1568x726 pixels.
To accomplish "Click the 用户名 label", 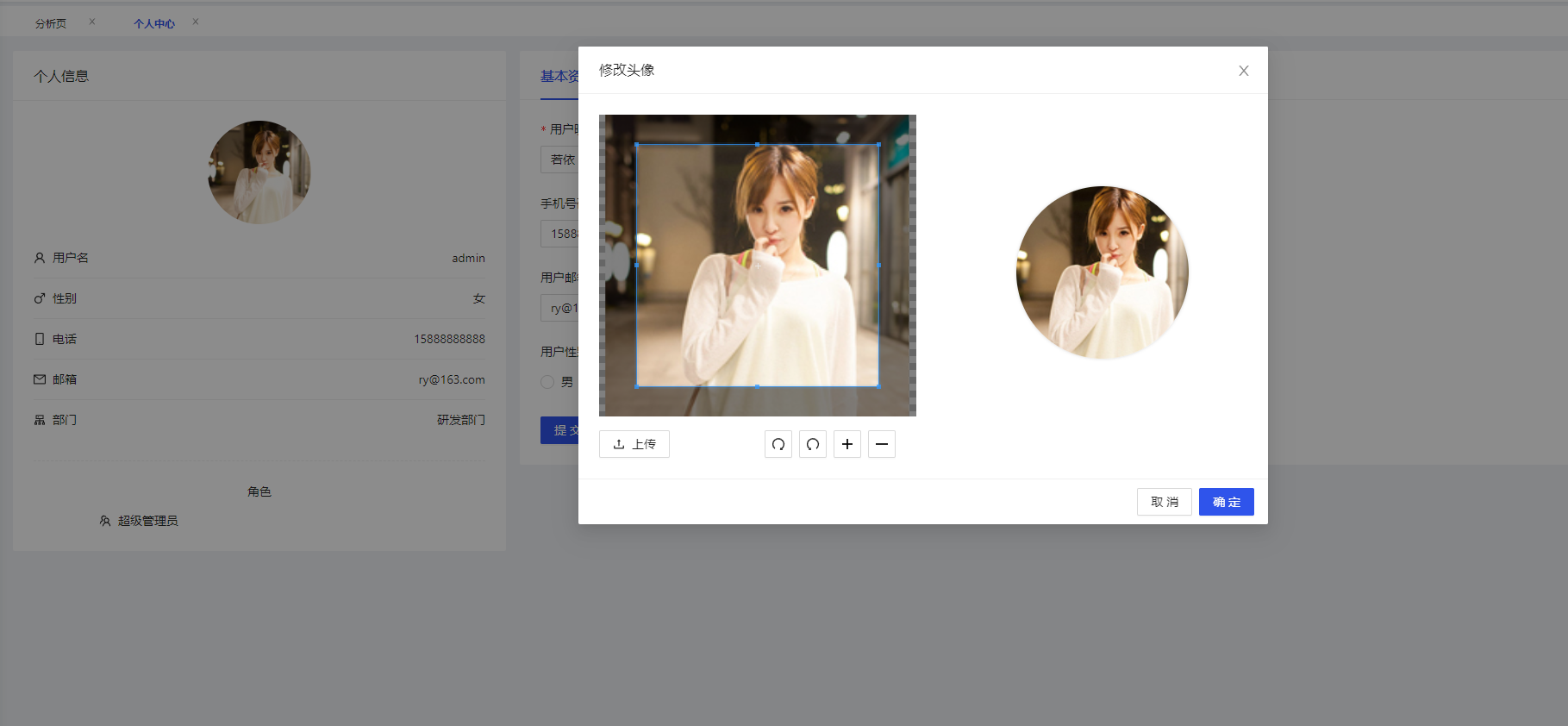I will (71, 258).
